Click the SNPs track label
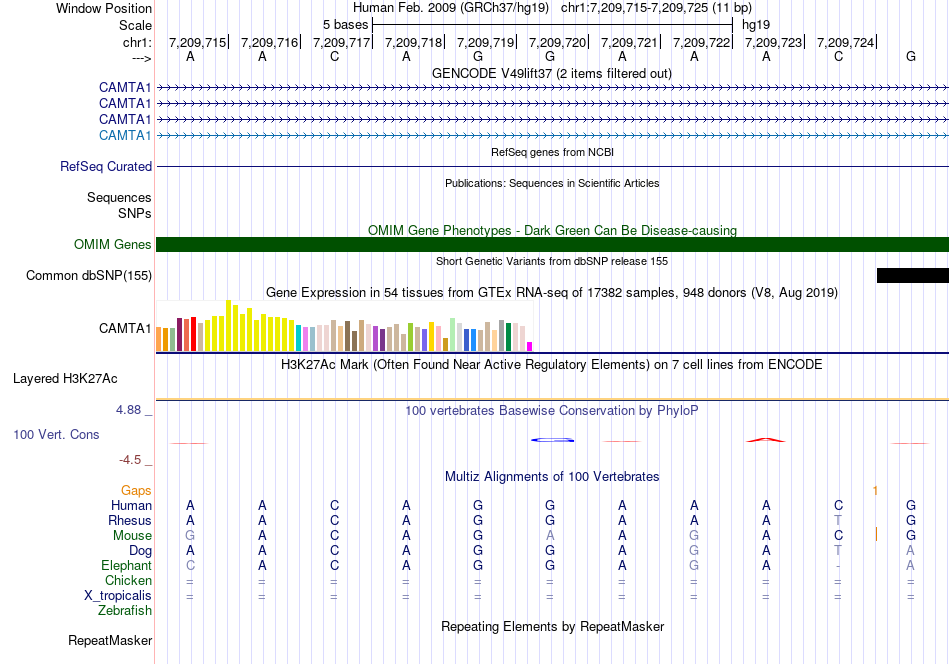Screen dimensions: 950x664 click(x=135, y=213)
